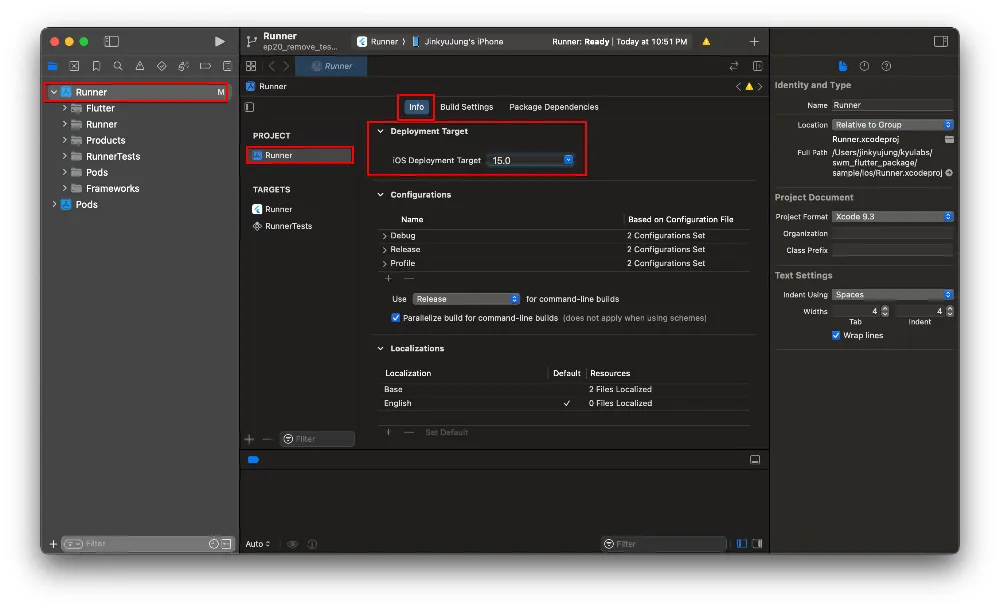Viewport: 1000px width, 608px height.
Task: Open the Find navigator magnifier icon
Action: point(118,66)
